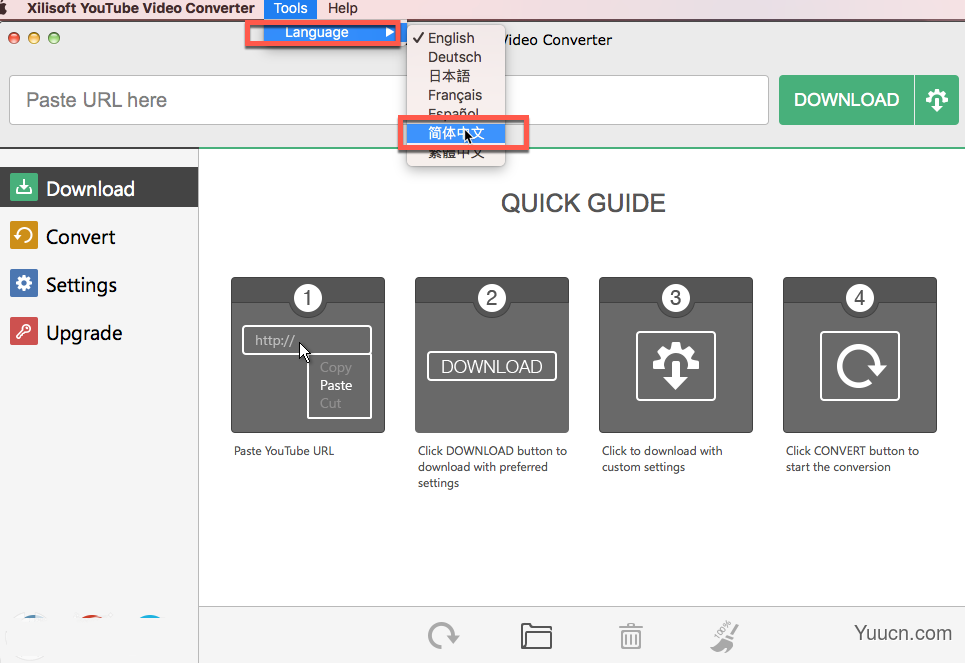Click the green download-with-gear icon
Image resolution: width=965 pixels, height=663 pixels.
click(x=936, y=100)
